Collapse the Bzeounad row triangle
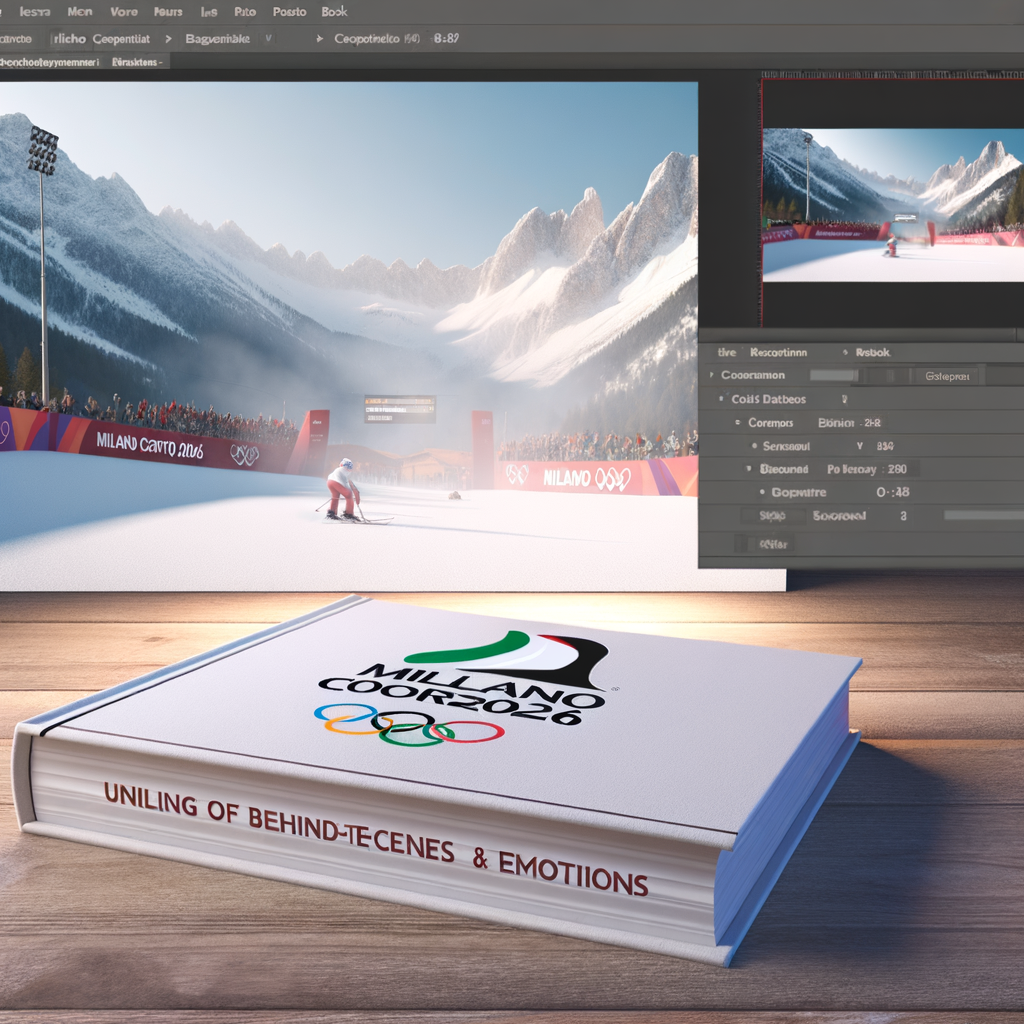1024x1024 pixels. click(748, 469)
